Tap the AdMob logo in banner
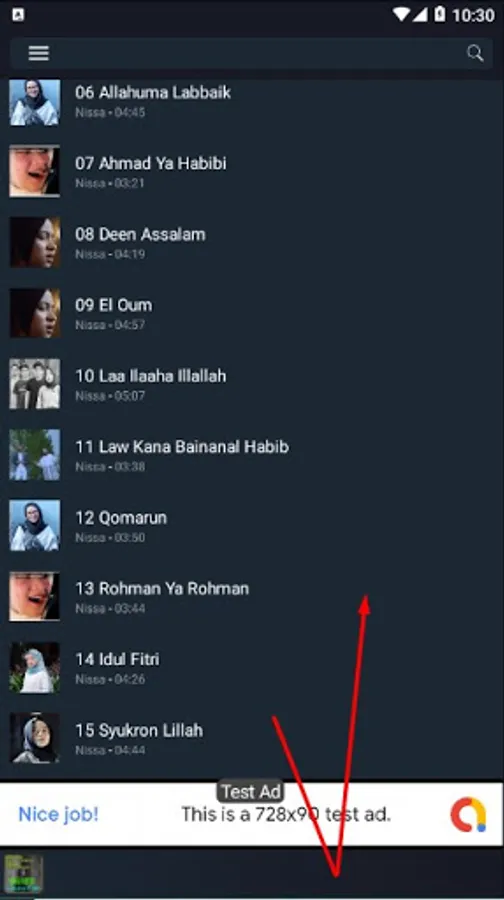 (468, 814)
